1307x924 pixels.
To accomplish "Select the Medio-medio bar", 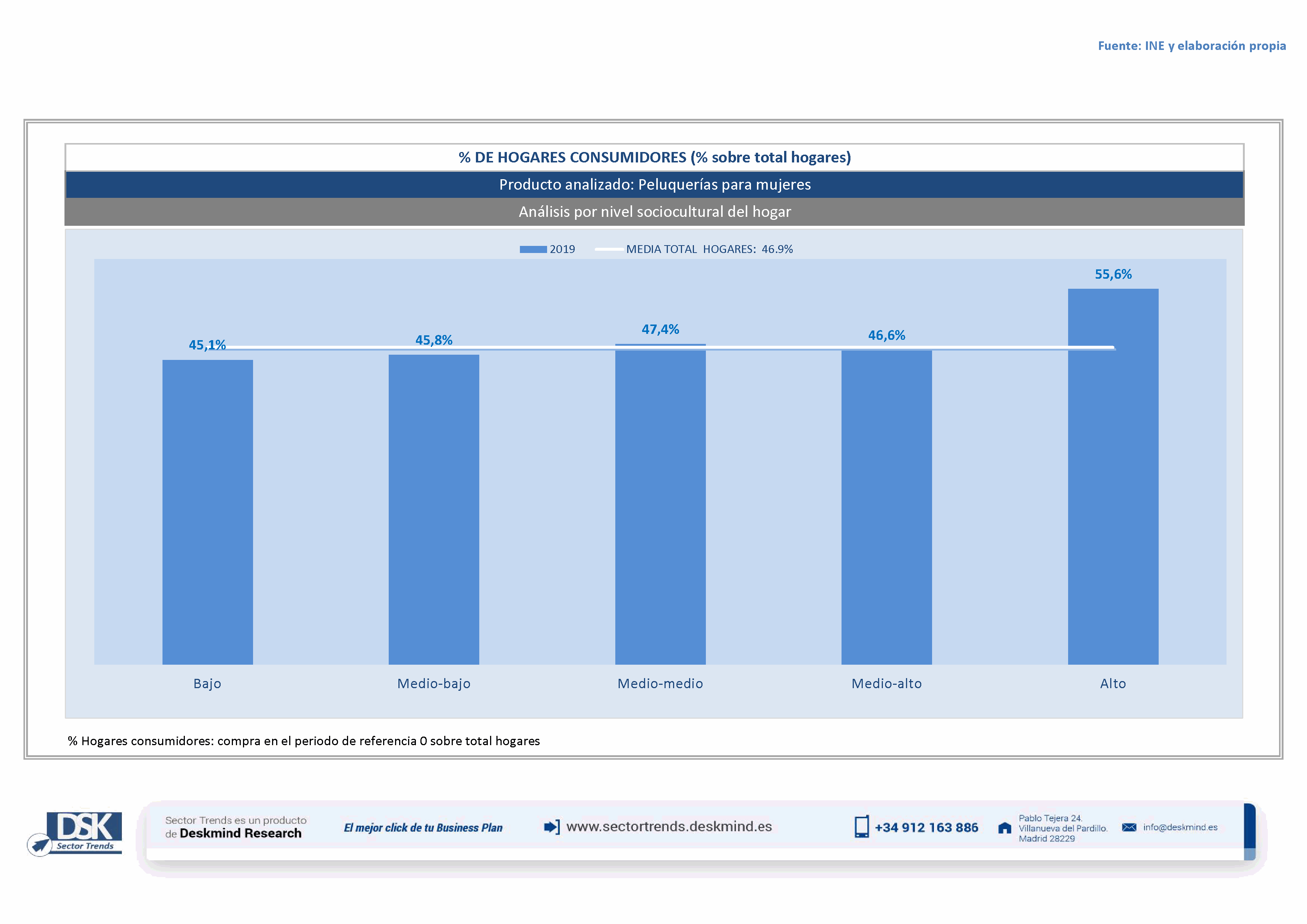I will point(660,506).
